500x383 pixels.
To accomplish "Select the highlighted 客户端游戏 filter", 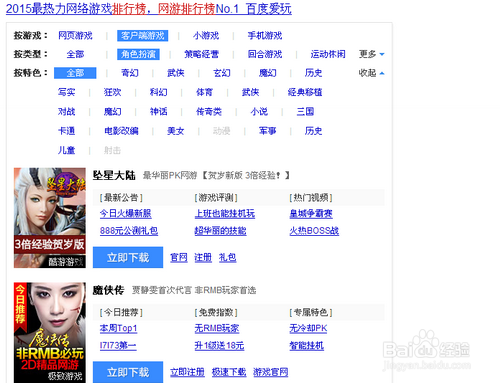I will (x=142, y=36).
